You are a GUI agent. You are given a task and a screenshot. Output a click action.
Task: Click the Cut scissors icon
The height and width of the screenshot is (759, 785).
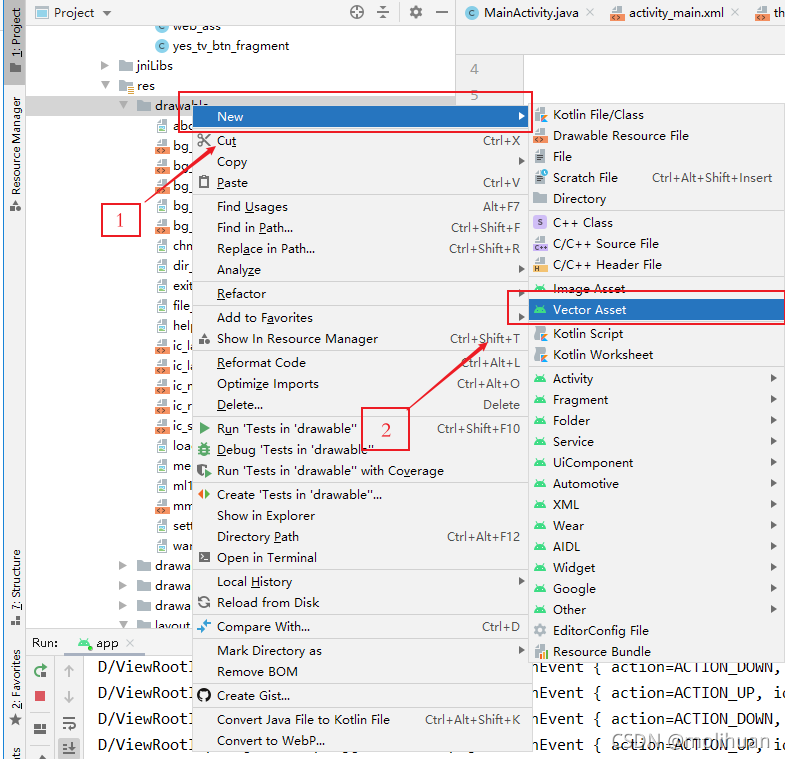pyautogui.click(x=204, y=140)
